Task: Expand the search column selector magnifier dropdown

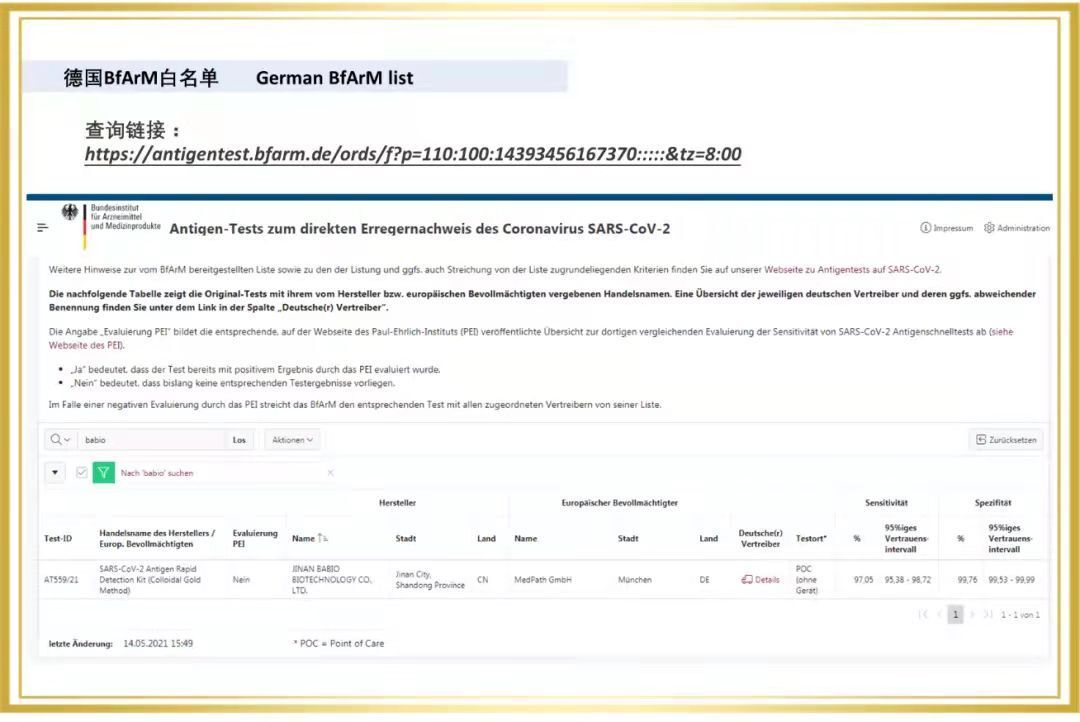Action: click(x=60, y=440)
